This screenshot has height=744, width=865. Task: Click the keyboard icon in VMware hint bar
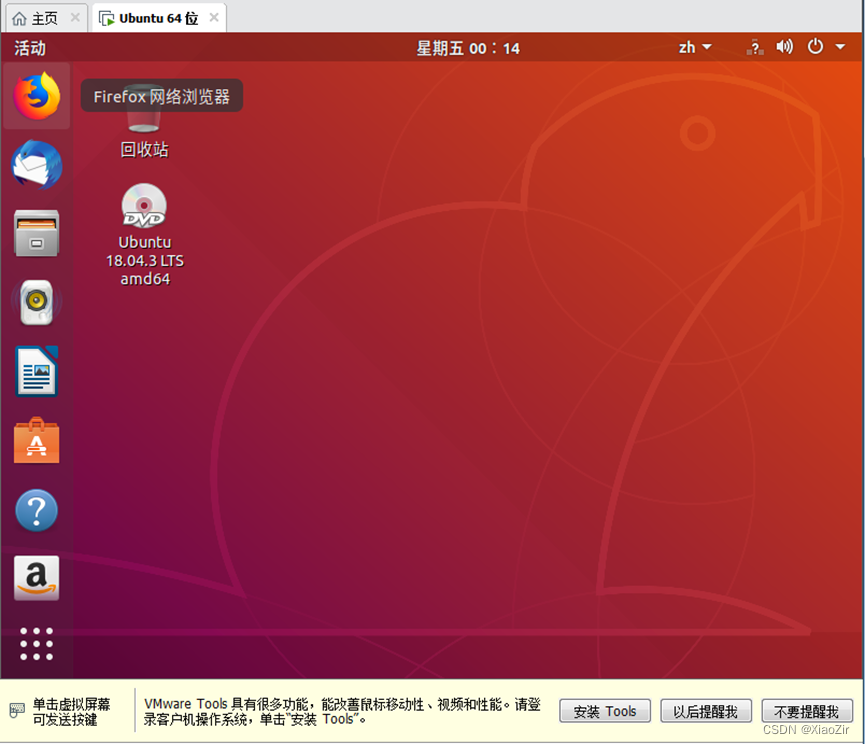click(17, 710)
